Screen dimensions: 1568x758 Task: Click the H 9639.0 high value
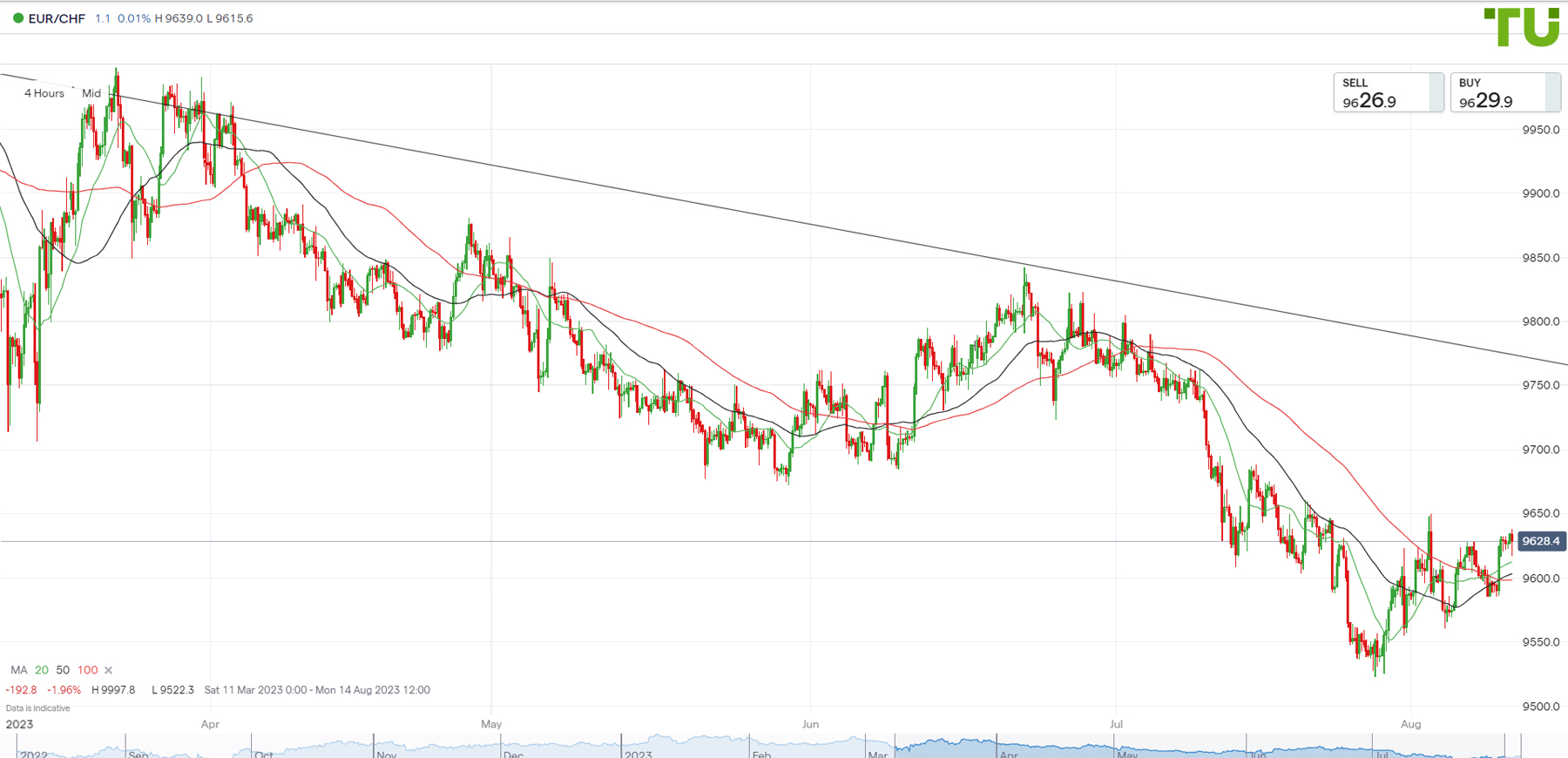tap(179, 18)
